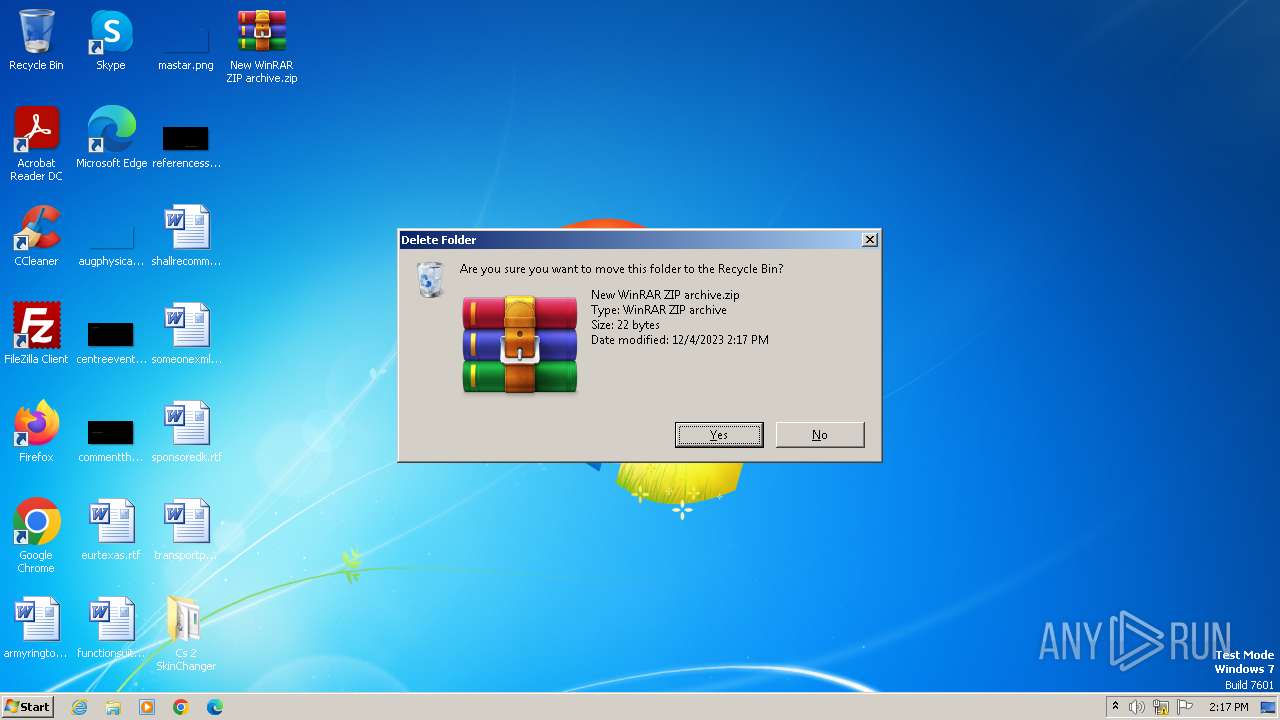Screen dimensions: 1280x720
Task: Select the shallrecomm document icon
Action: 186,237
